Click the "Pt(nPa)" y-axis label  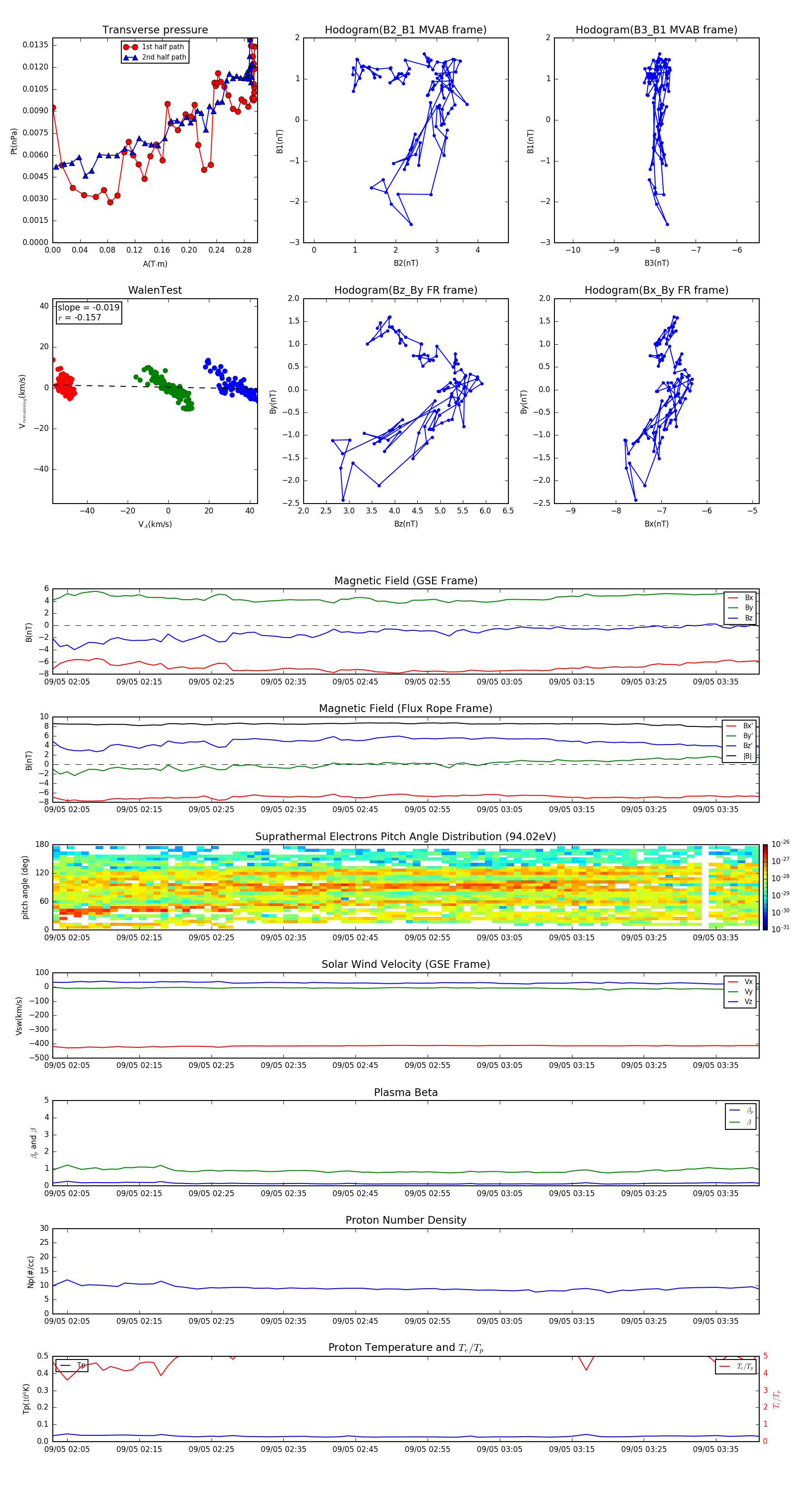click(x=14, y=141)
